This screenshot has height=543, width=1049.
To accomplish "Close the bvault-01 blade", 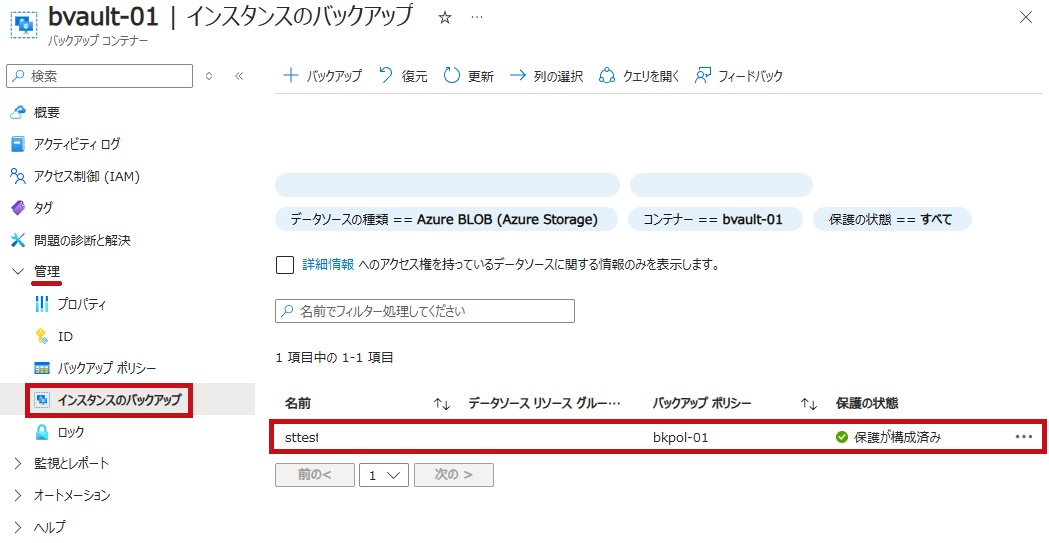I will [1026, 17].
